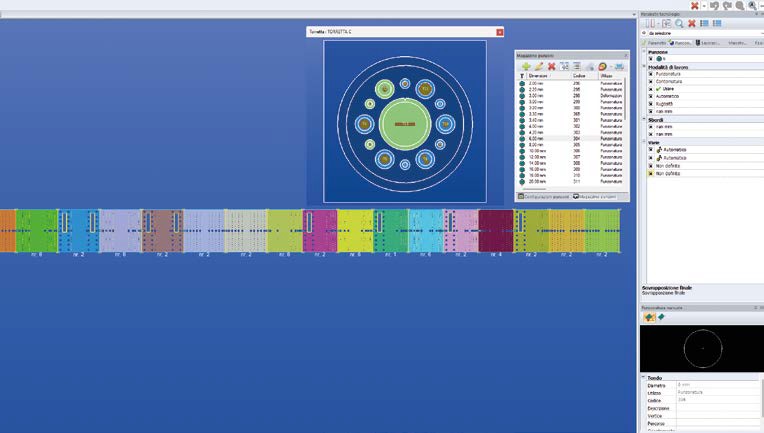Select the magenta nesting sheet
764x433 pixels.
click(x=320, y=231)
